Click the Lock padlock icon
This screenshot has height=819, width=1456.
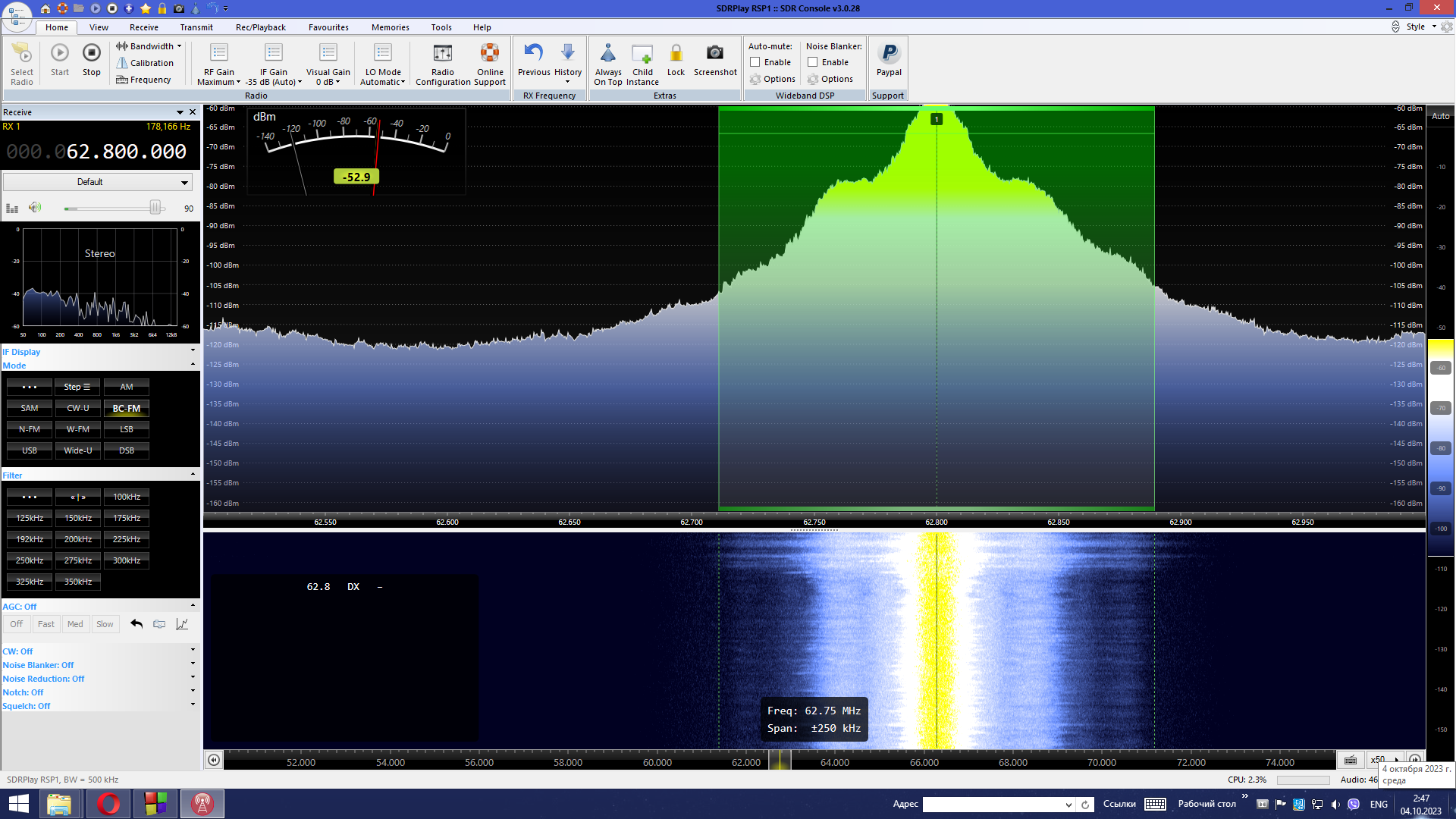(x=676, y=53)
